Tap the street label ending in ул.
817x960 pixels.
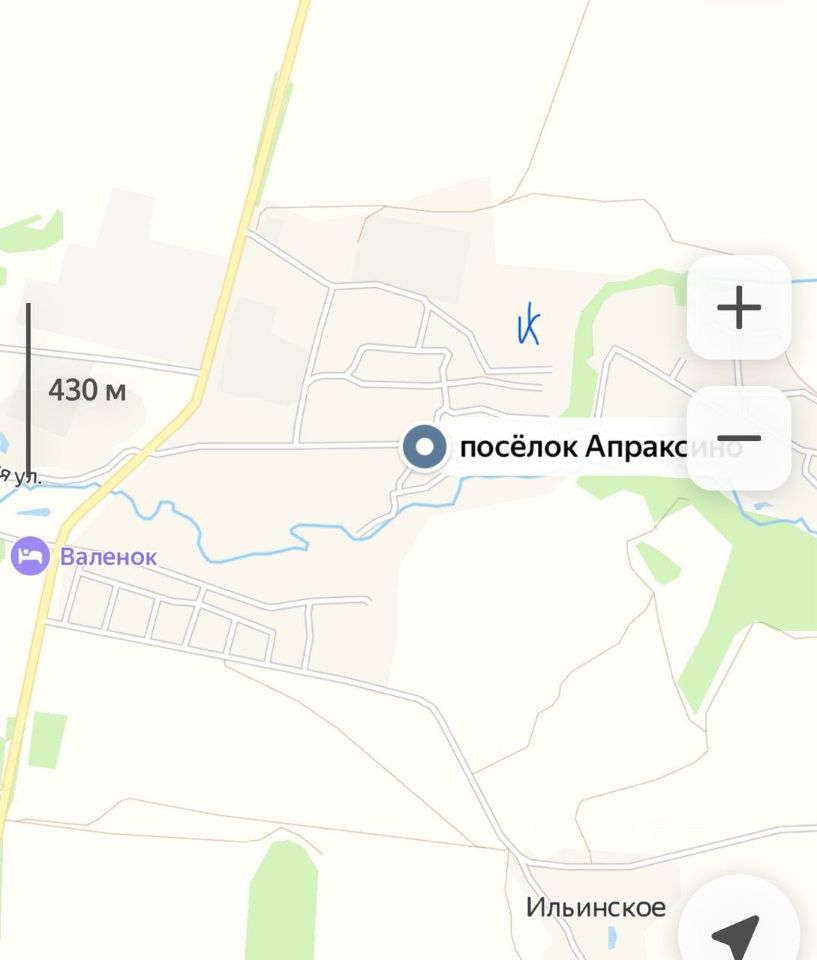[20, 476]
